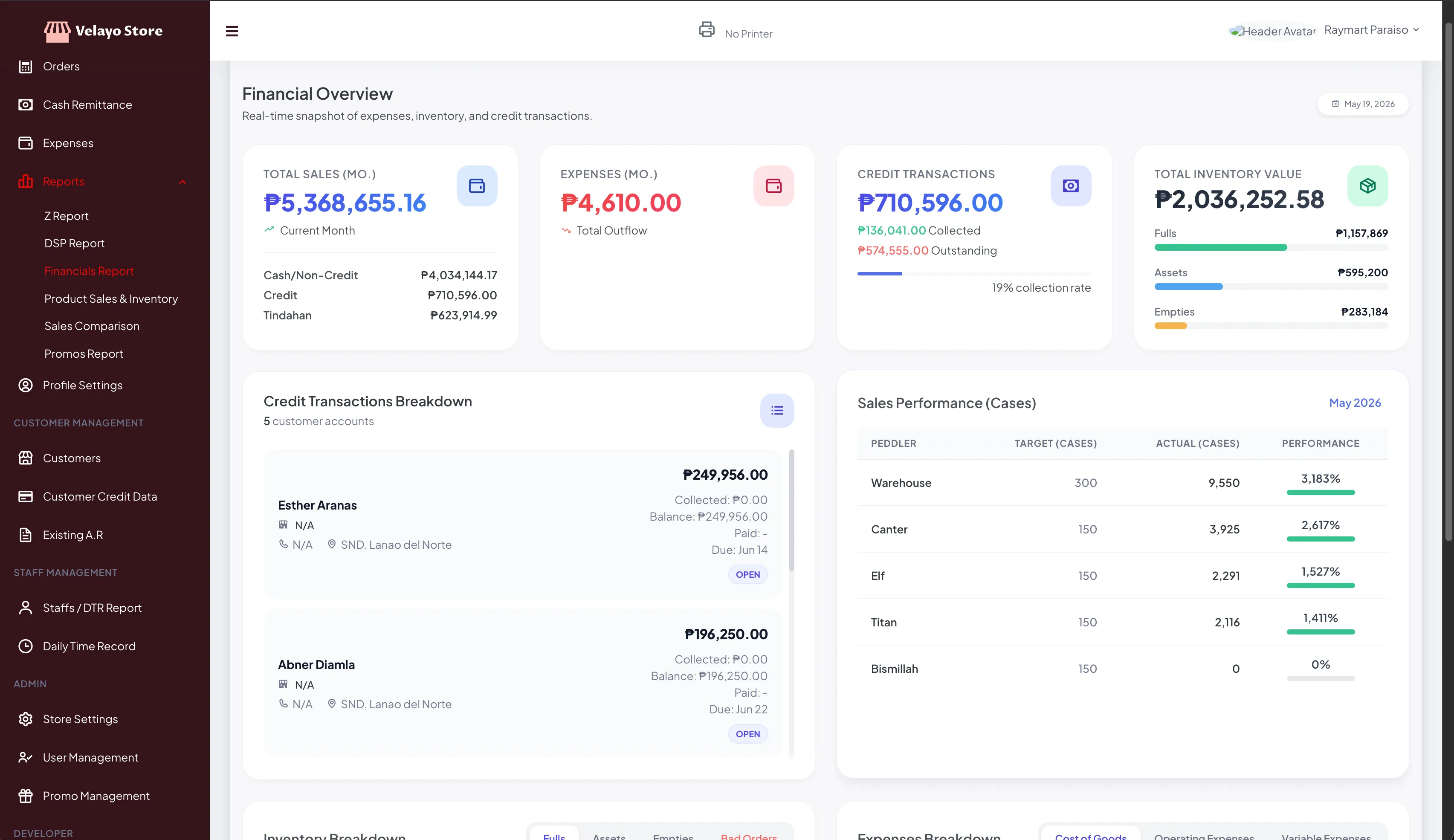
Task: Click the Cash Remittance camera icon
Action: coord(26,104)
